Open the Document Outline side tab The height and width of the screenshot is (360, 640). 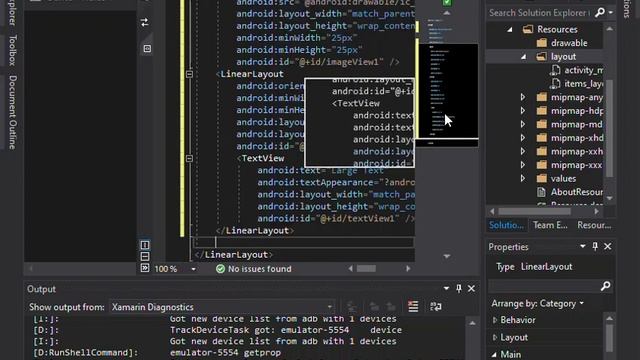click(13, 112)
